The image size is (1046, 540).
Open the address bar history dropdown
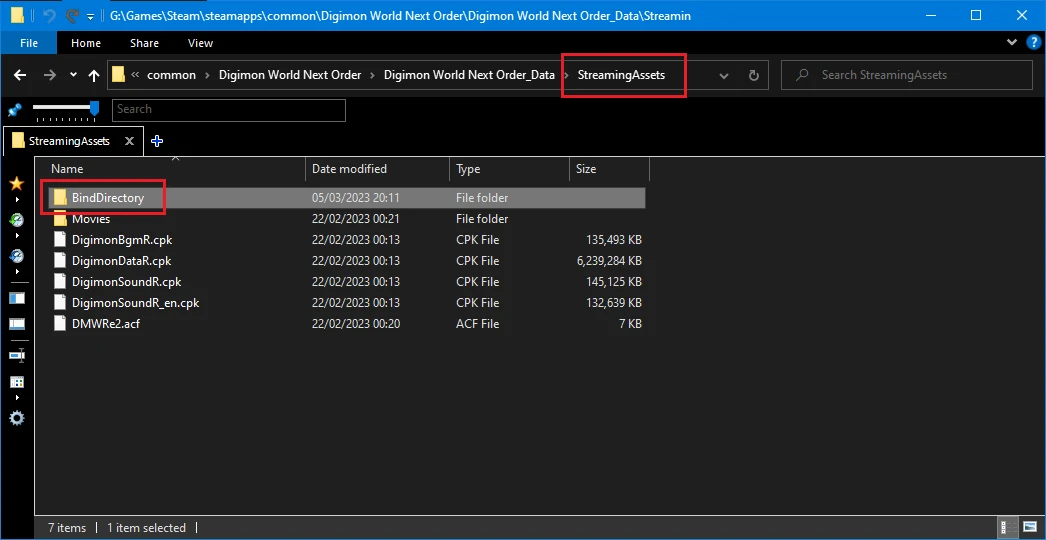click(x=724, y=75)
